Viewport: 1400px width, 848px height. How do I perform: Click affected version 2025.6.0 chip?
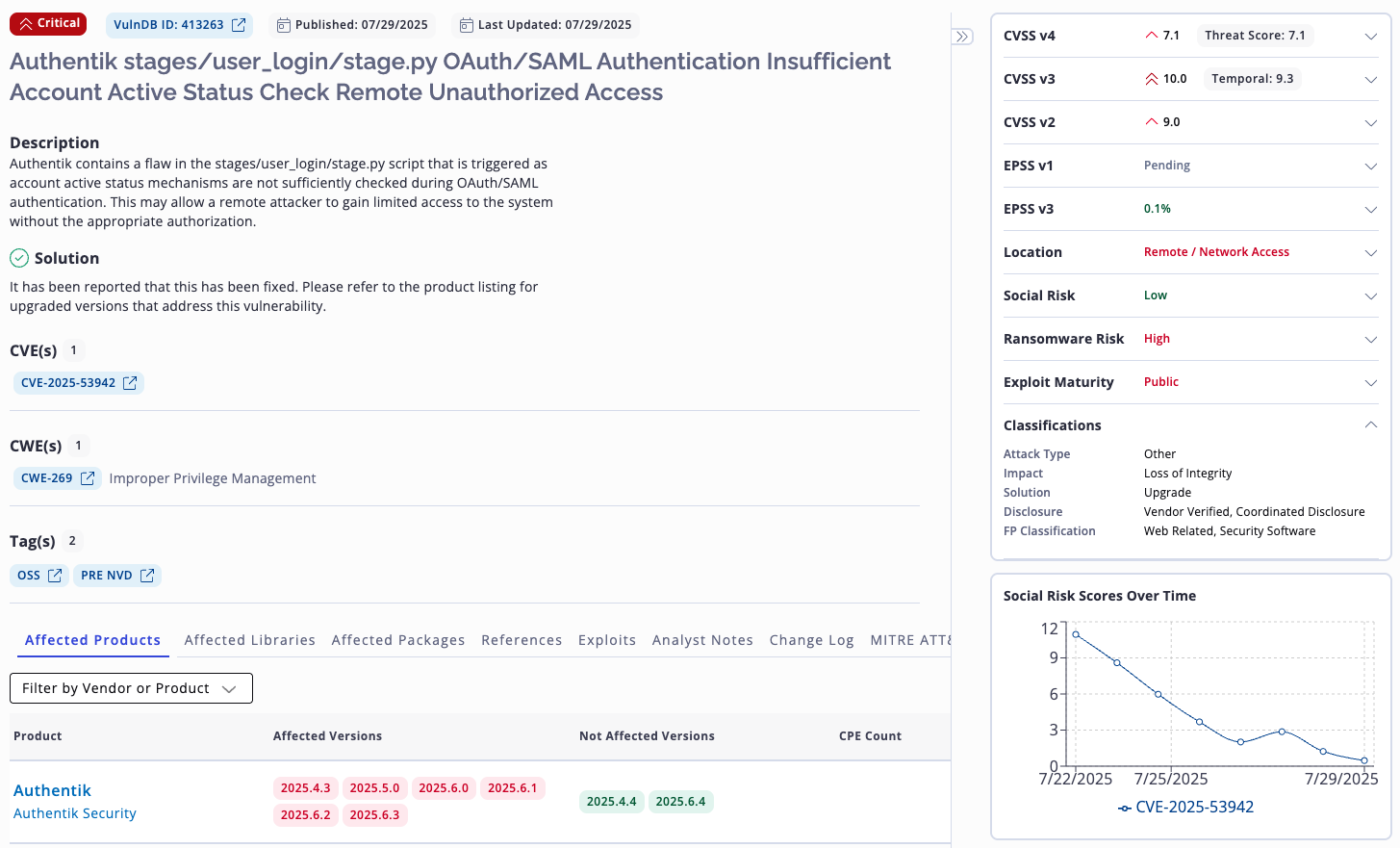[444, 788]
